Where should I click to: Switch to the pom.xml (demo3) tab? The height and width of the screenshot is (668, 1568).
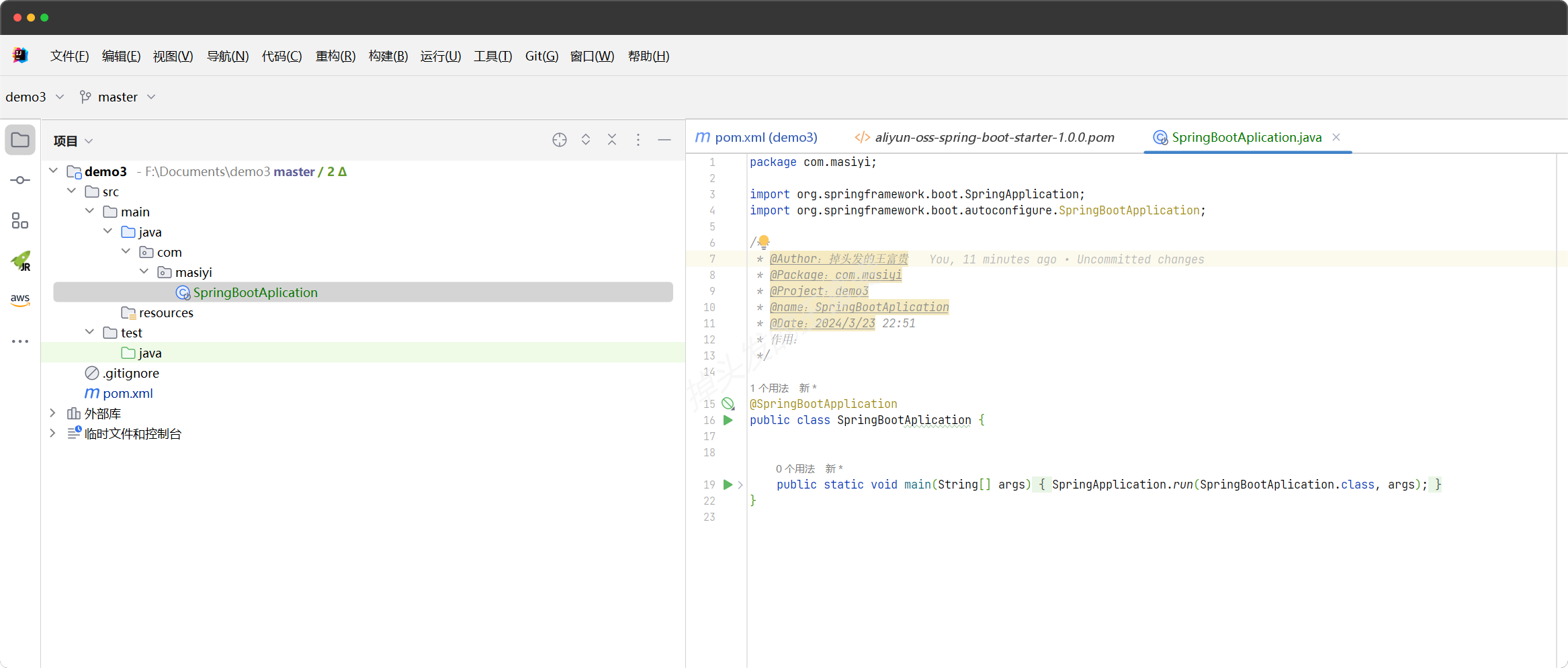pos(756,137)
